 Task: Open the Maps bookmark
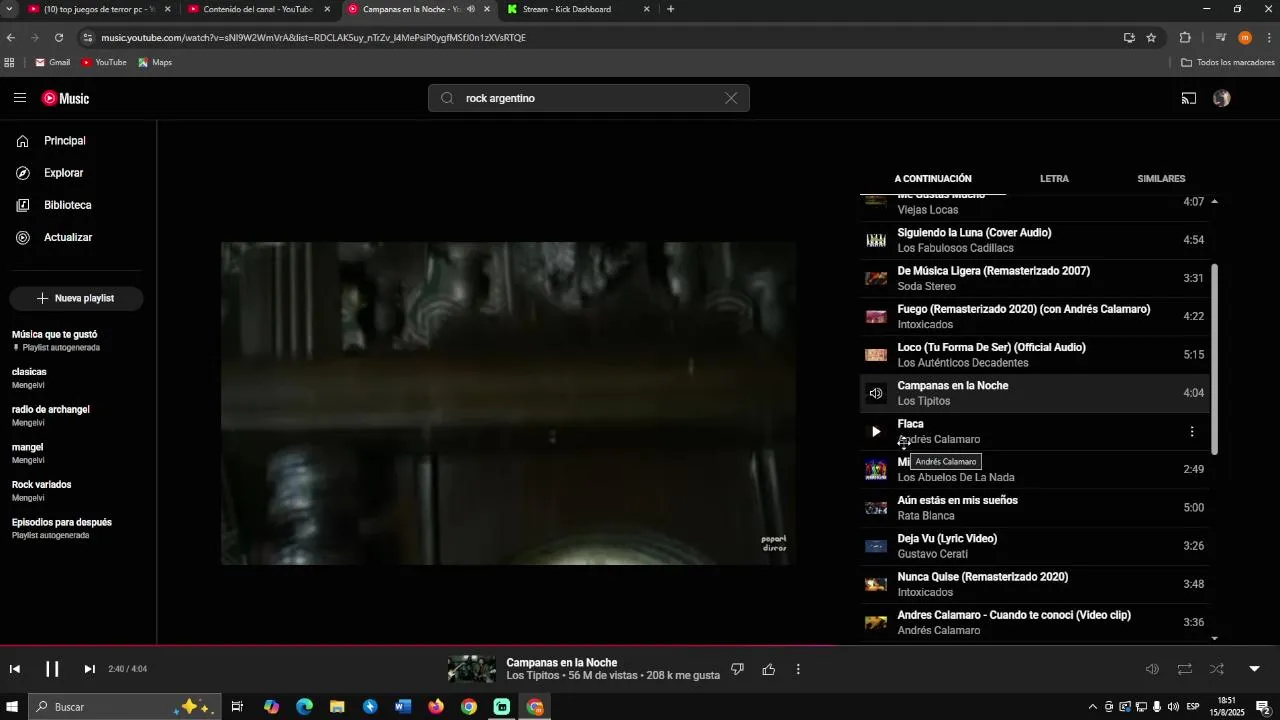(155, 62)
